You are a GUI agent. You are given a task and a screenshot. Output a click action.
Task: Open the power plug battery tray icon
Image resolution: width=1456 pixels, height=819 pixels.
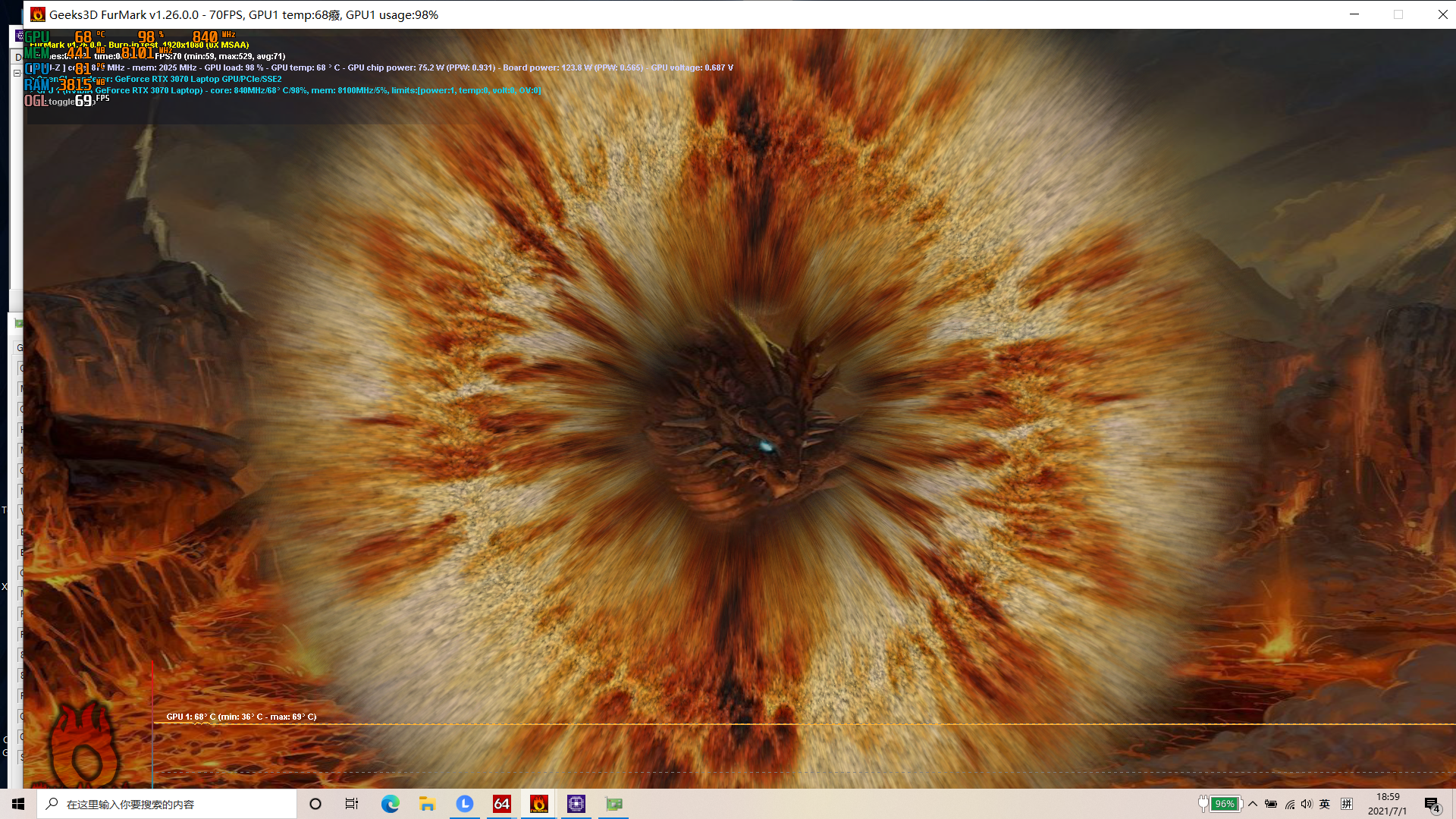[x=1271, y=804]
